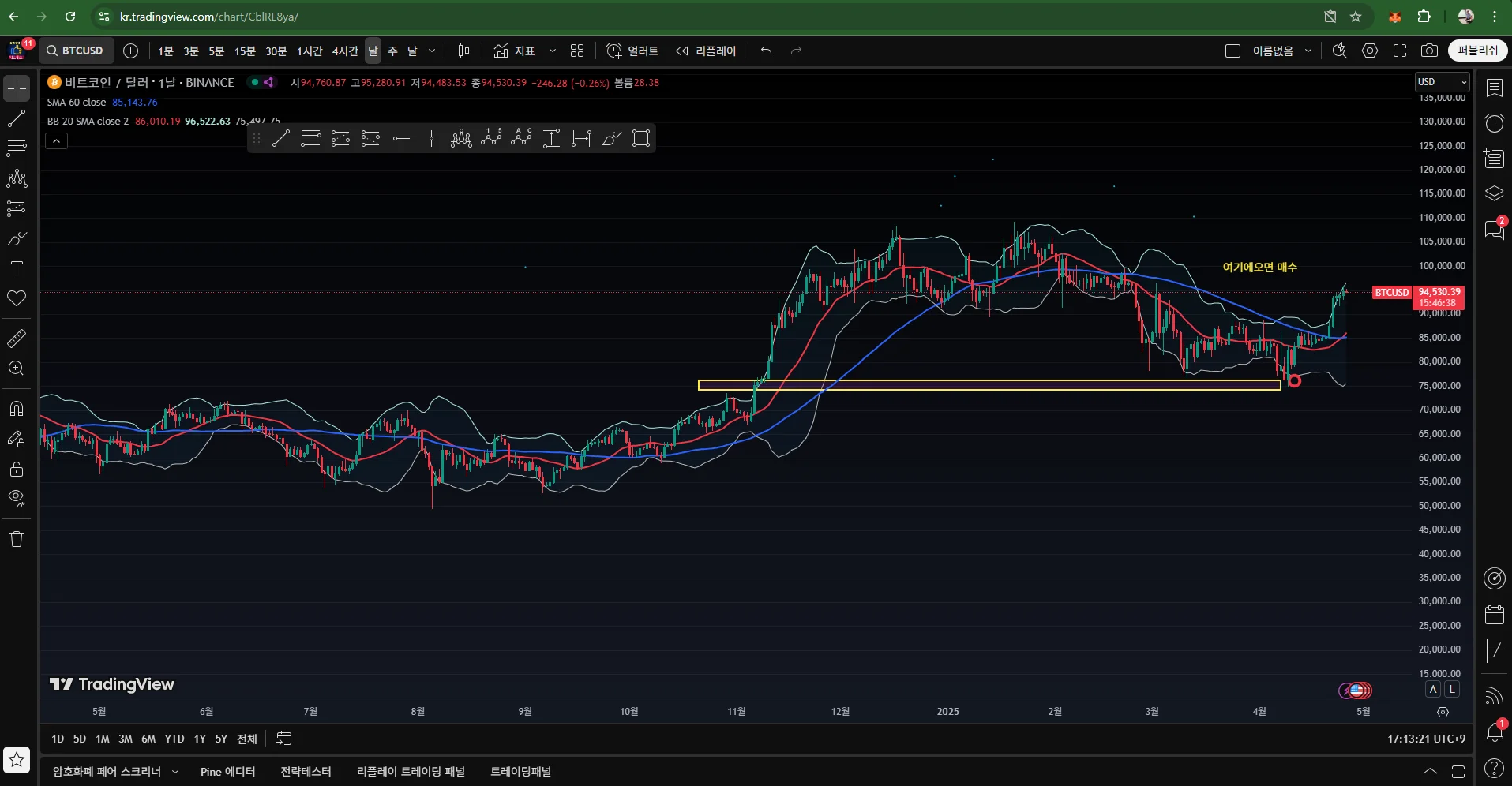Toggle log scale button L
This screenshot has height=786, width=1512.
[x=1451, y=689]
